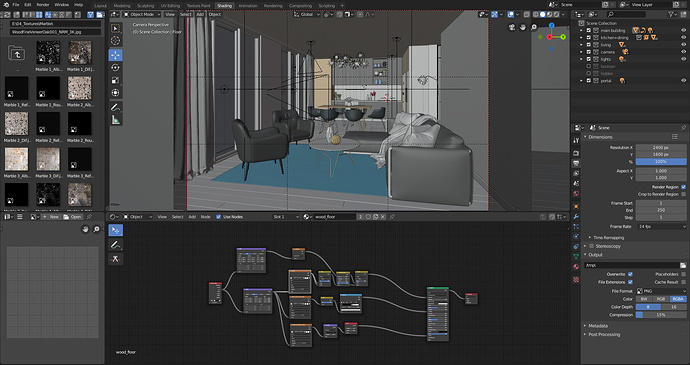Select the Measure tool in viewport
Screen dimensions: 690x365
pos(116,119)
